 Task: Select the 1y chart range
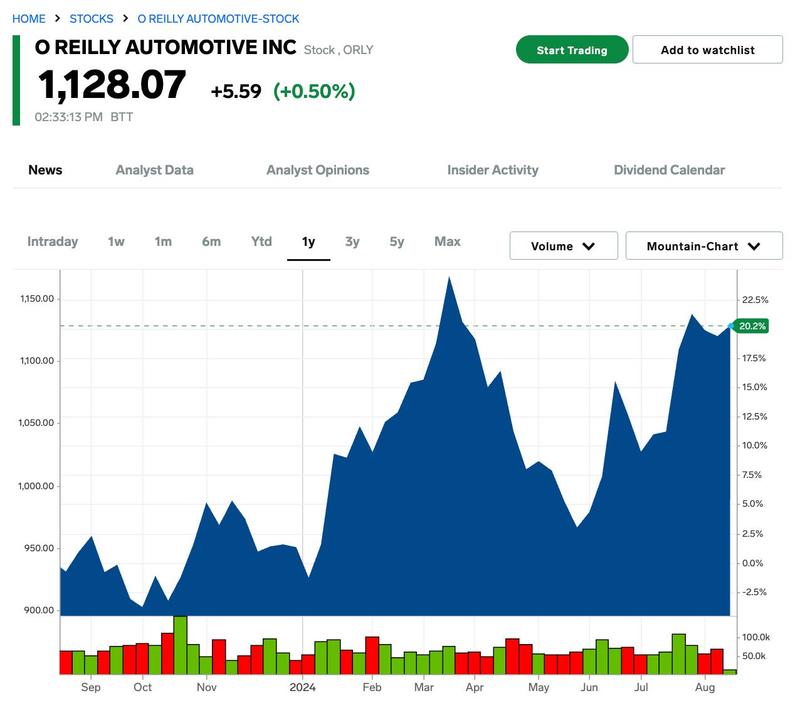(x=308, y=241)
